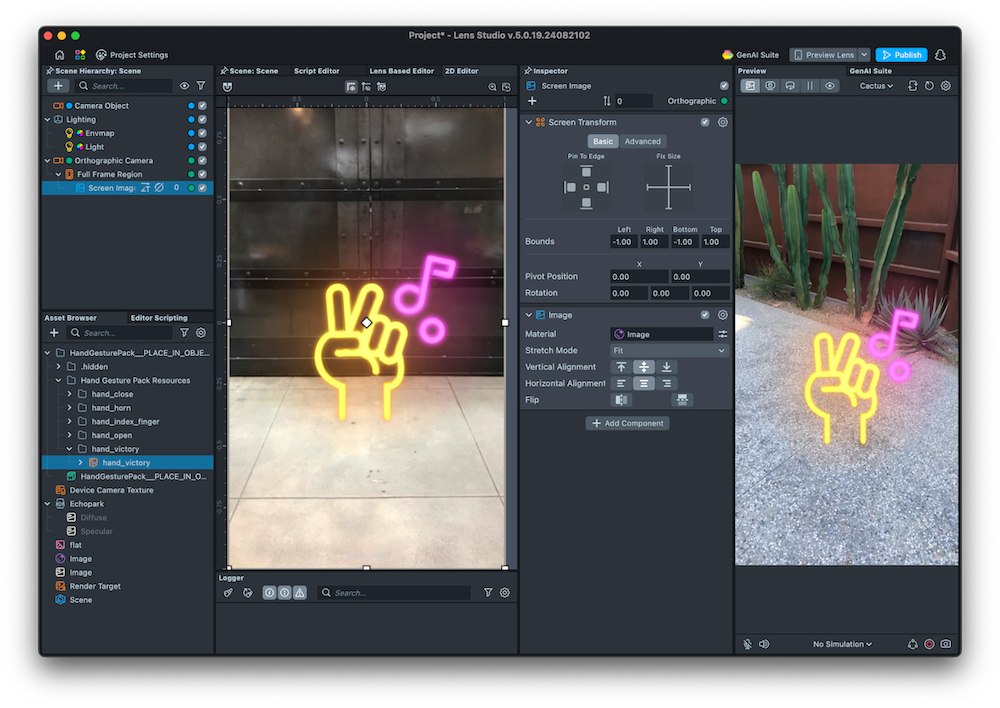Click the Publish button
This screenshot has height=708, width=1000.
[x=901, y=55]
